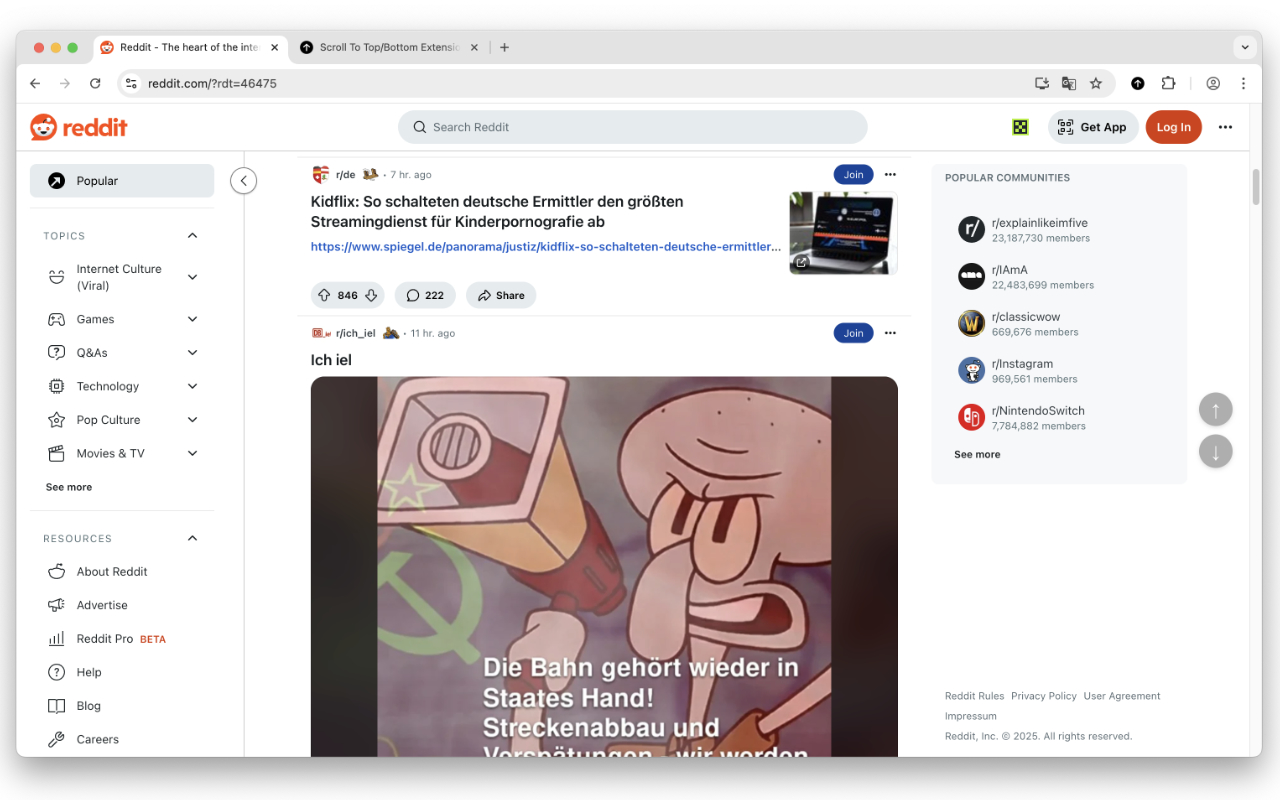The height and width of the screenshot is (800, 1280).
Task: Collapse the Topics section
Action: (x=193, y=236)
